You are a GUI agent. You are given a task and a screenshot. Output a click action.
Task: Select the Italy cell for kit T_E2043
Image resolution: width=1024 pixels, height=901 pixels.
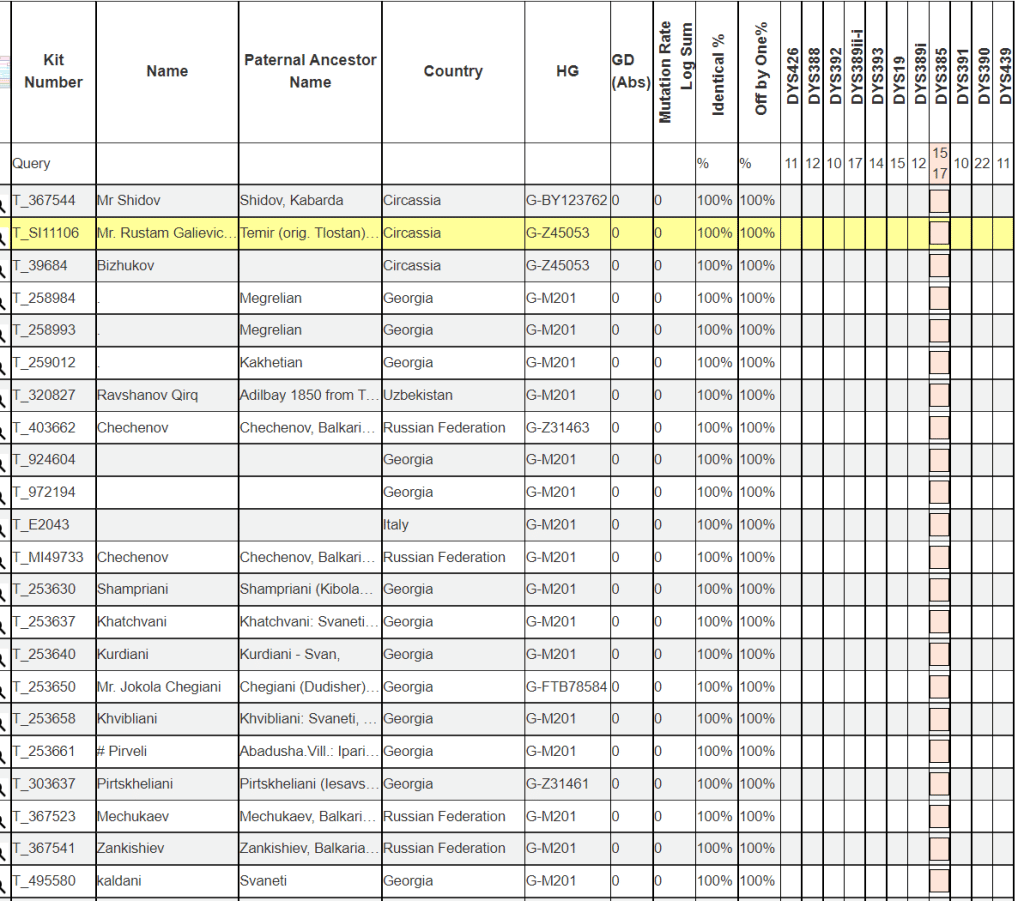396,525
